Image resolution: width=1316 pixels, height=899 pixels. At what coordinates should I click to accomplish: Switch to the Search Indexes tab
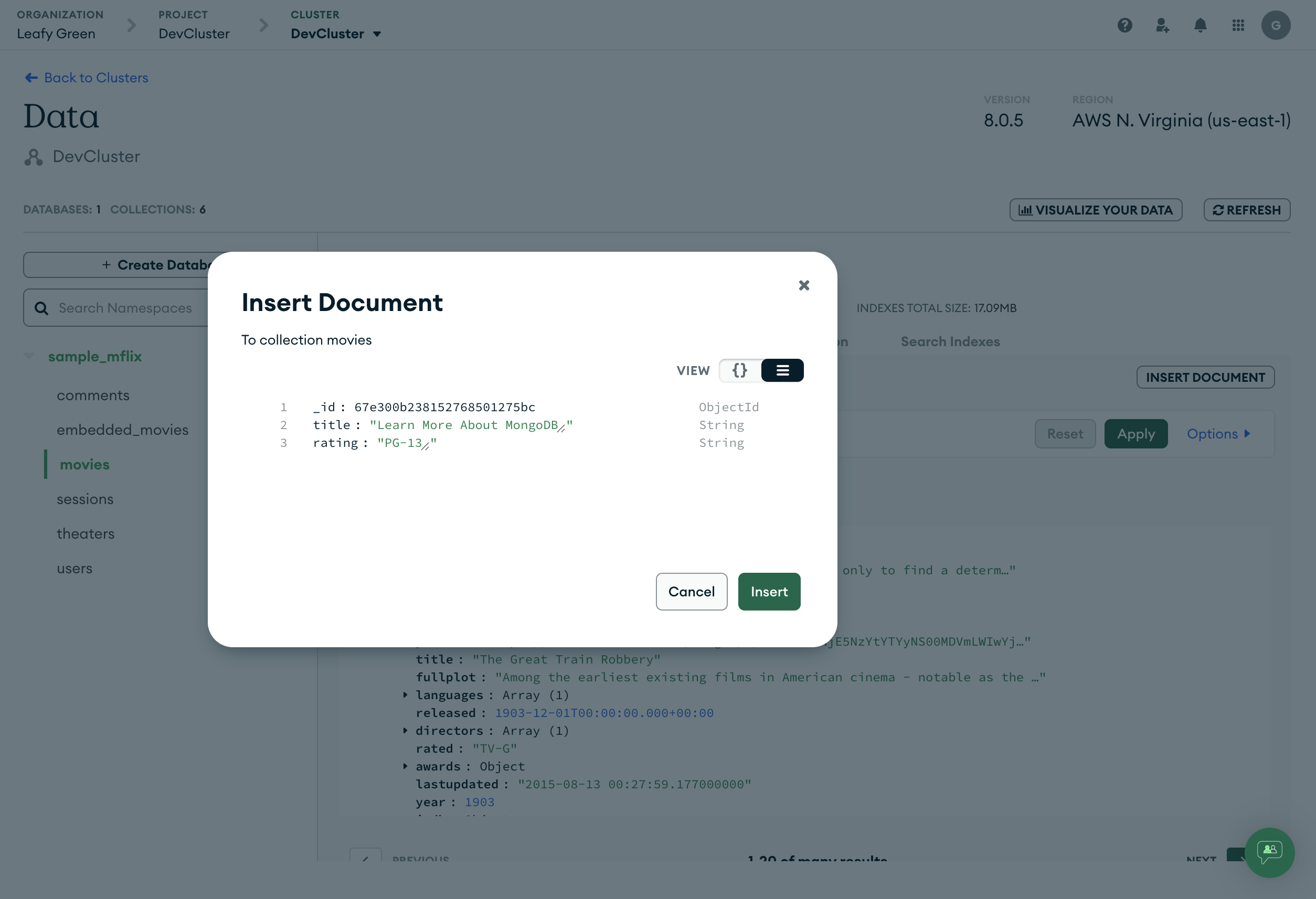click(x=950, y=341)
